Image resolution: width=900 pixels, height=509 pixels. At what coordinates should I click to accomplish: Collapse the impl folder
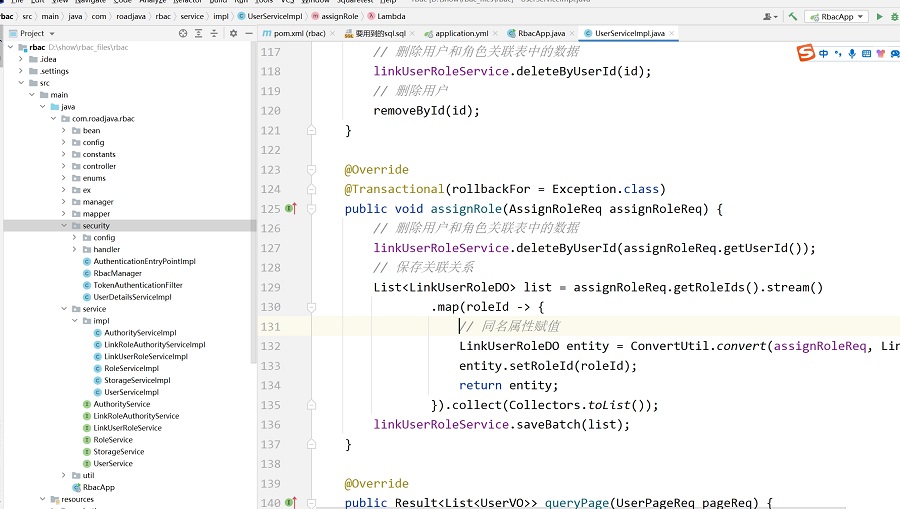click(74, 321)
